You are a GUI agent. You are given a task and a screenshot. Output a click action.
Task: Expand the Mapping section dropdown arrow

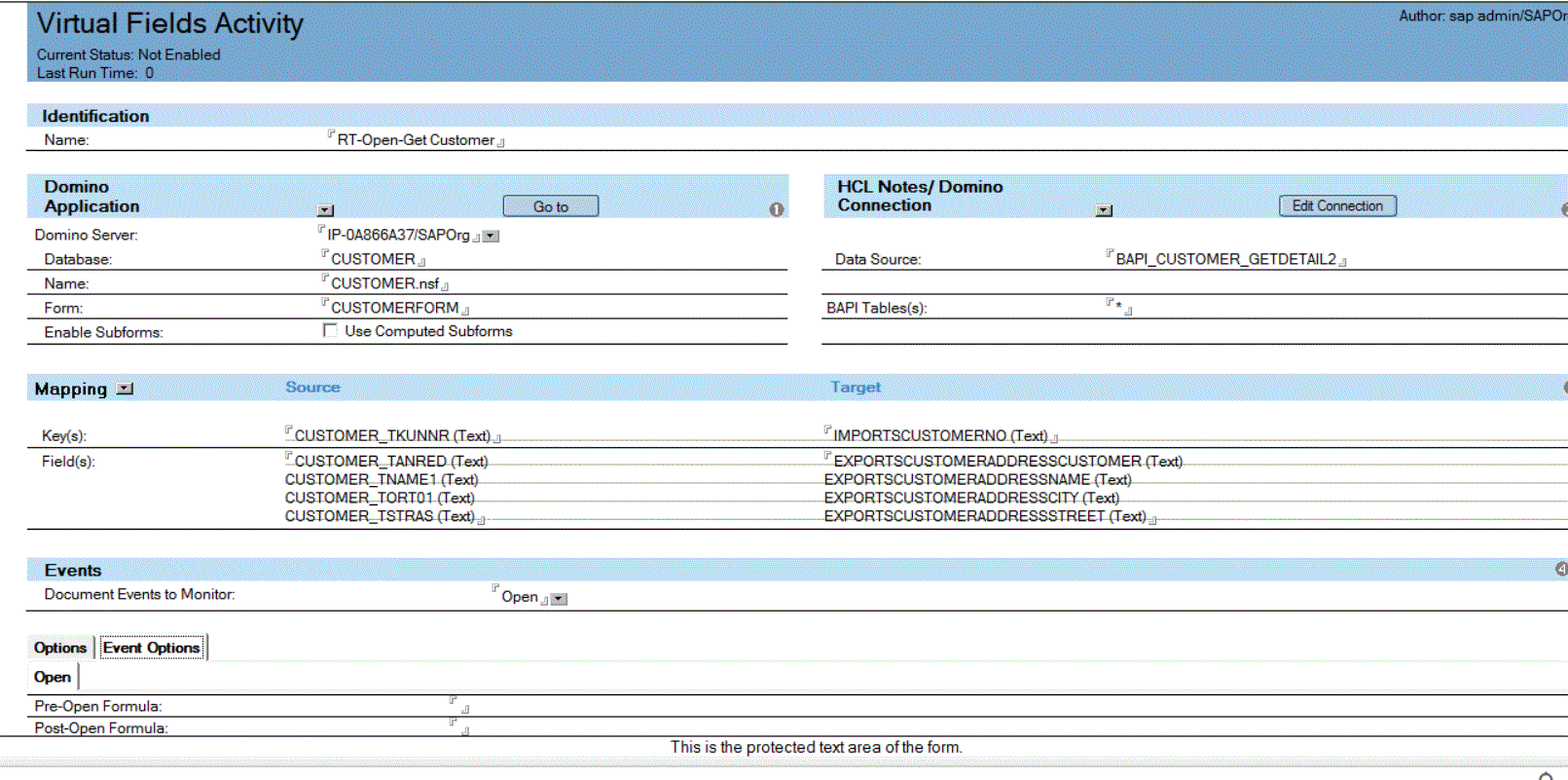pos(125,390)
